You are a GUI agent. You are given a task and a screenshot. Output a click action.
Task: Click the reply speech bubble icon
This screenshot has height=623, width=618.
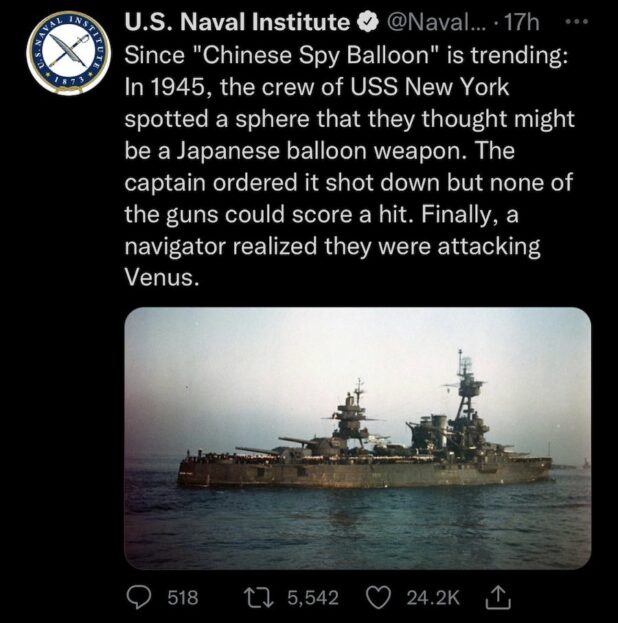tap(142, 597)
